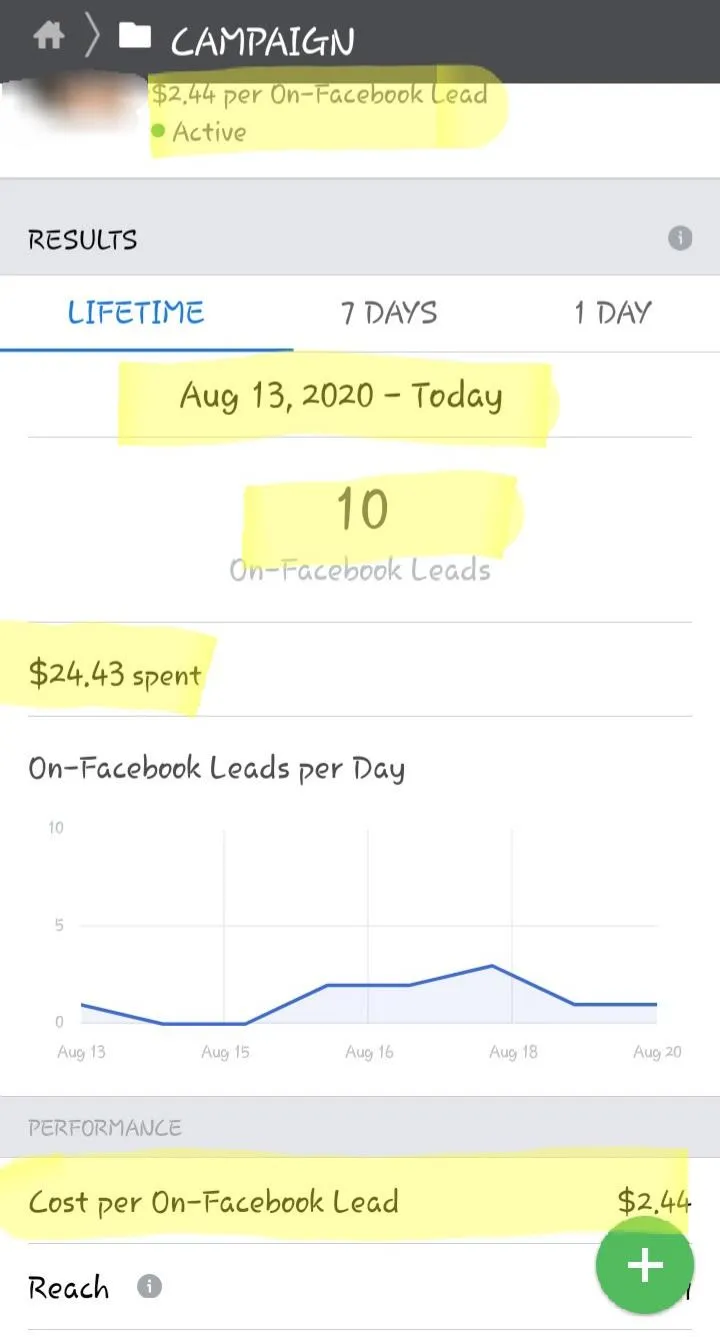Viewport: 720px width, 1339px height.
Task: Open the Results info icon
Action: [x=680, y=238]
